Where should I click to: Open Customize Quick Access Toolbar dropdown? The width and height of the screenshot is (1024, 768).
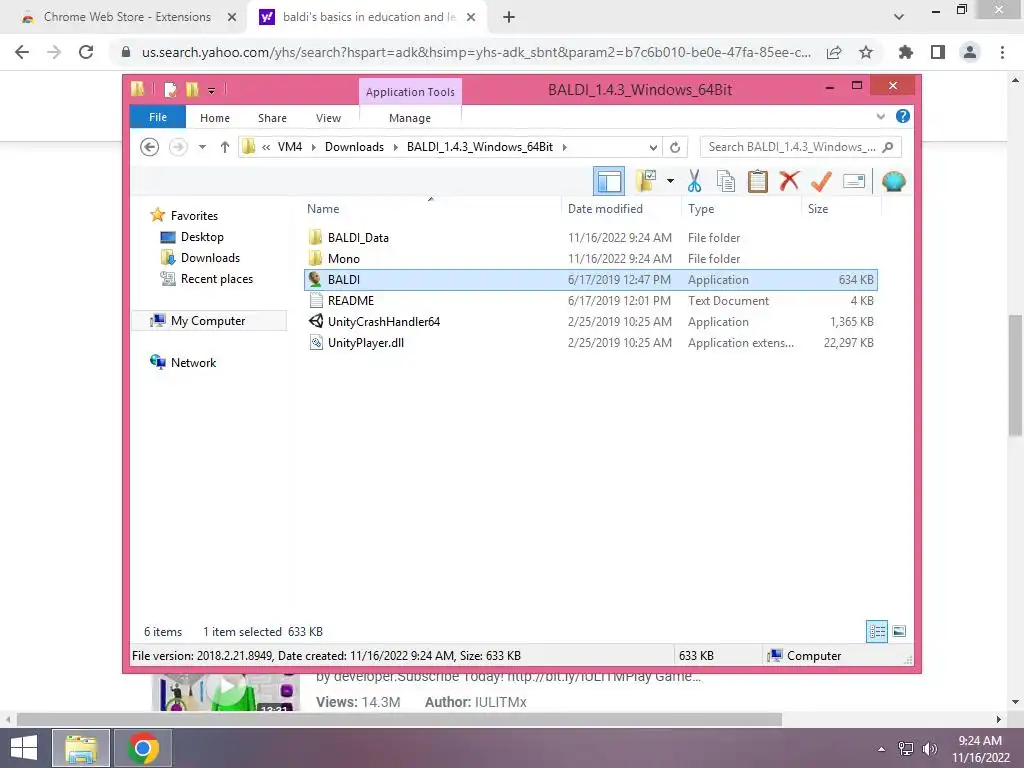(212, 91)
